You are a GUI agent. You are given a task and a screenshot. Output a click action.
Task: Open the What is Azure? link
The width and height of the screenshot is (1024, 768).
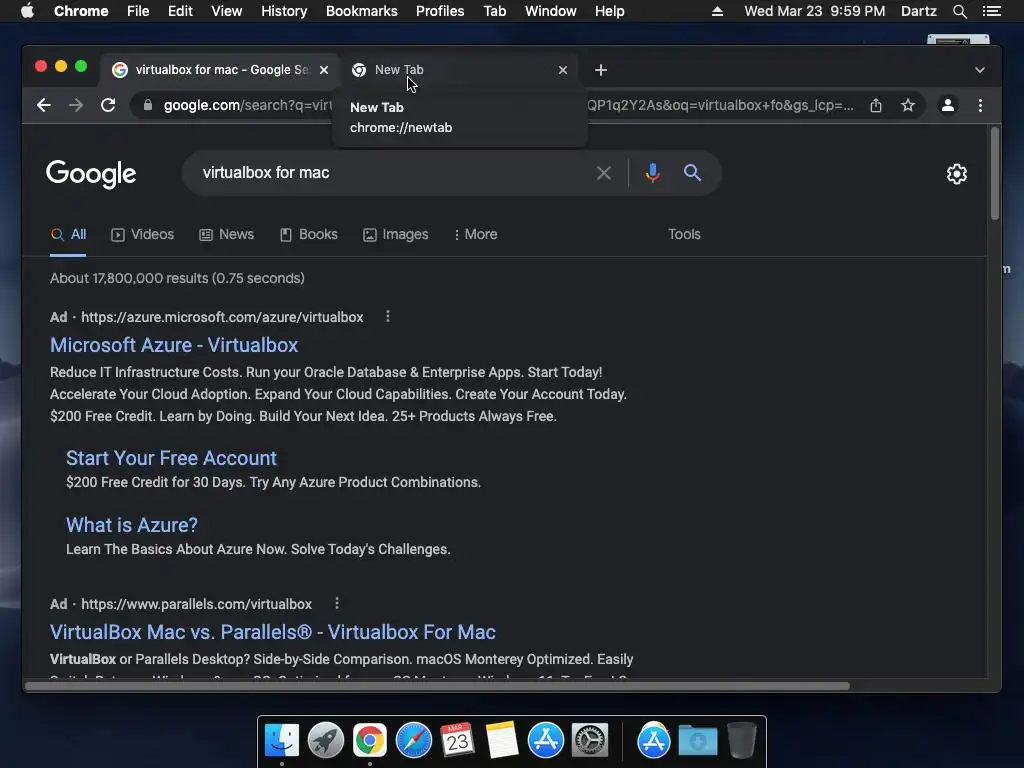[132, 525]
